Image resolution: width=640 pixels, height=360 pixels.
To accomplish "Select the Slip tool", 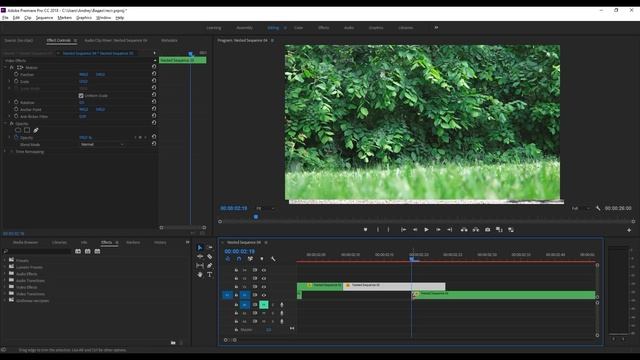I will tap(200, 266).
